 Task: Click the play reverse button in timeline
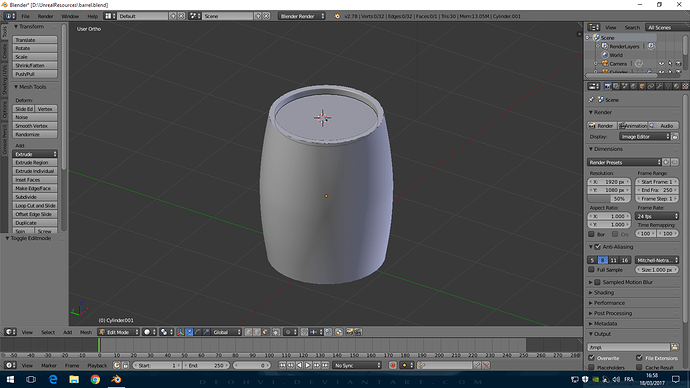coord(299,365)
